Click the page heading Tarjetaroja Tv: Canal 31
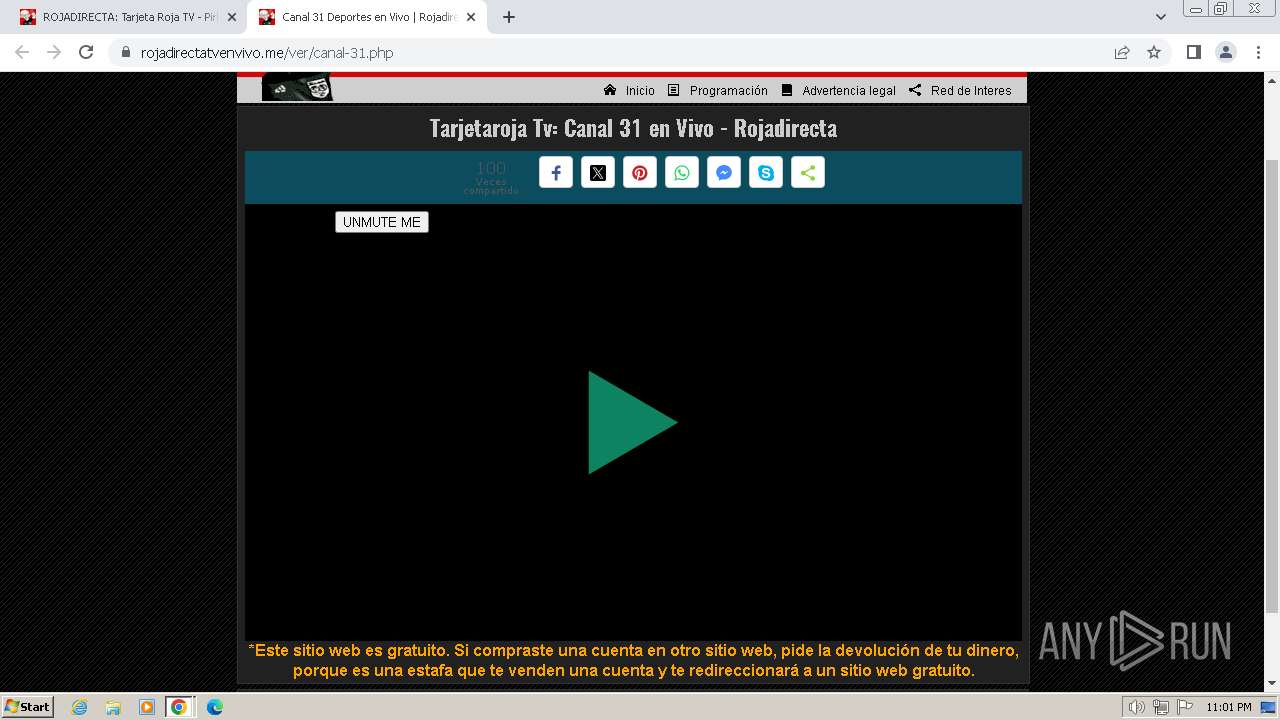Screen dimensions: 1280x720 (633, 128)
